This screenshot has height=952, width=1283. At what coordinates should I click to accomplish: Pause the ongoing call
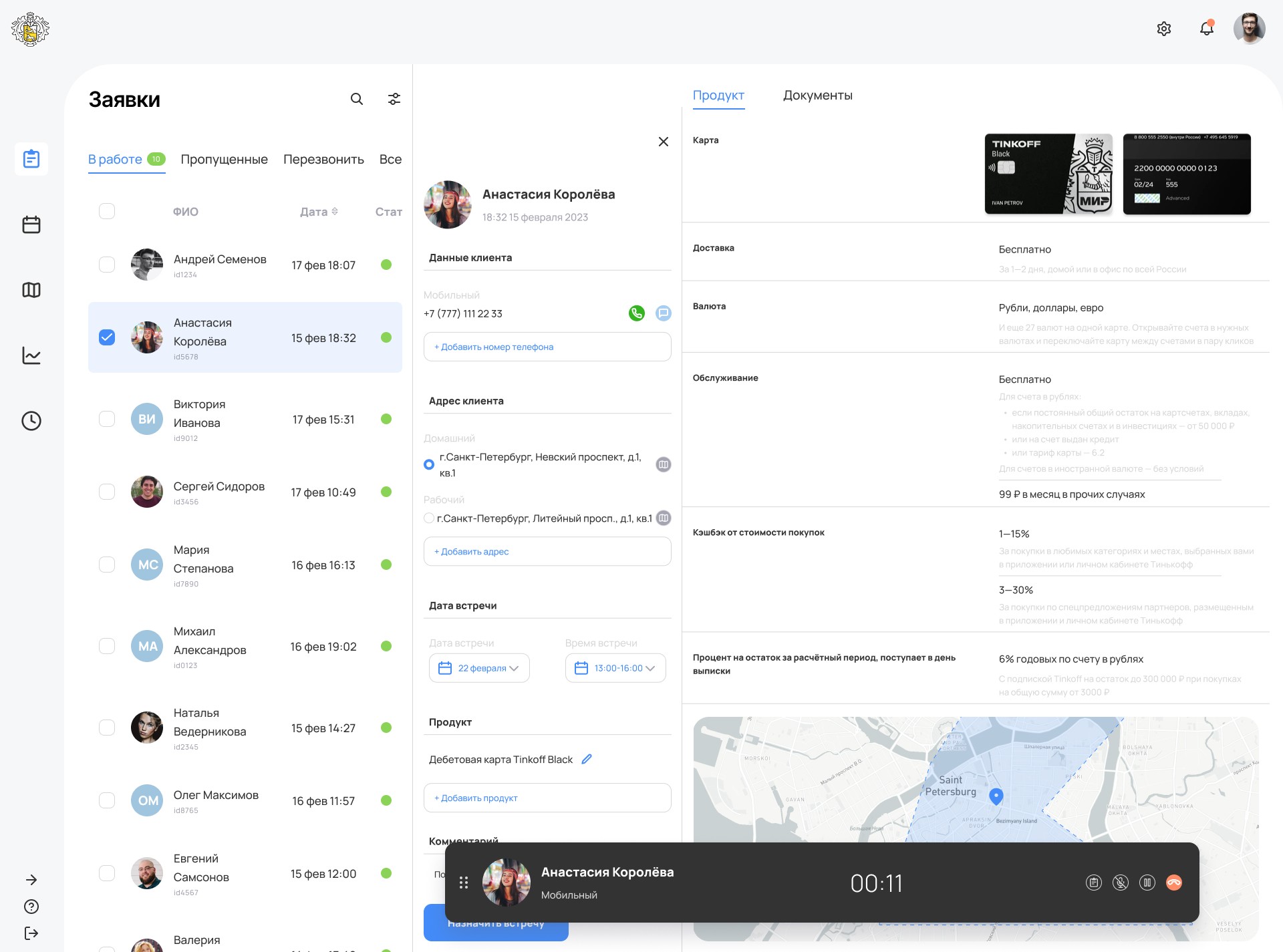(1147, 883)
